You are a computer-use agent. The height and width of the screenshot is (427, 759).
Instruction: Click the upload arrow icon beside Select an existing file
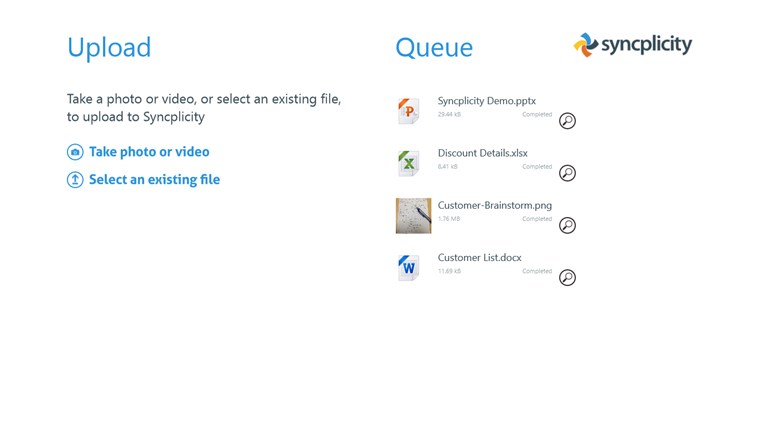click(75, 180)
